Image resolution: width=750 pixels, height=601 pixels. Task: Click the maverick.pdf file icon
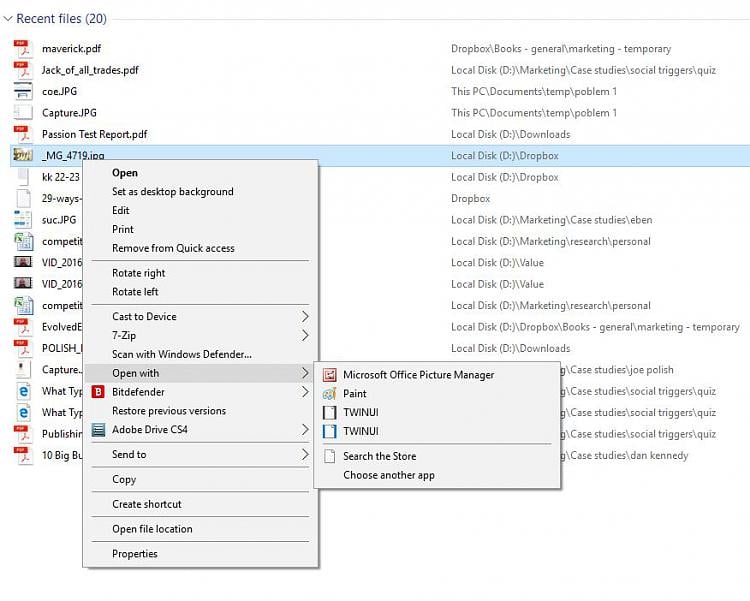pos(23,49)
